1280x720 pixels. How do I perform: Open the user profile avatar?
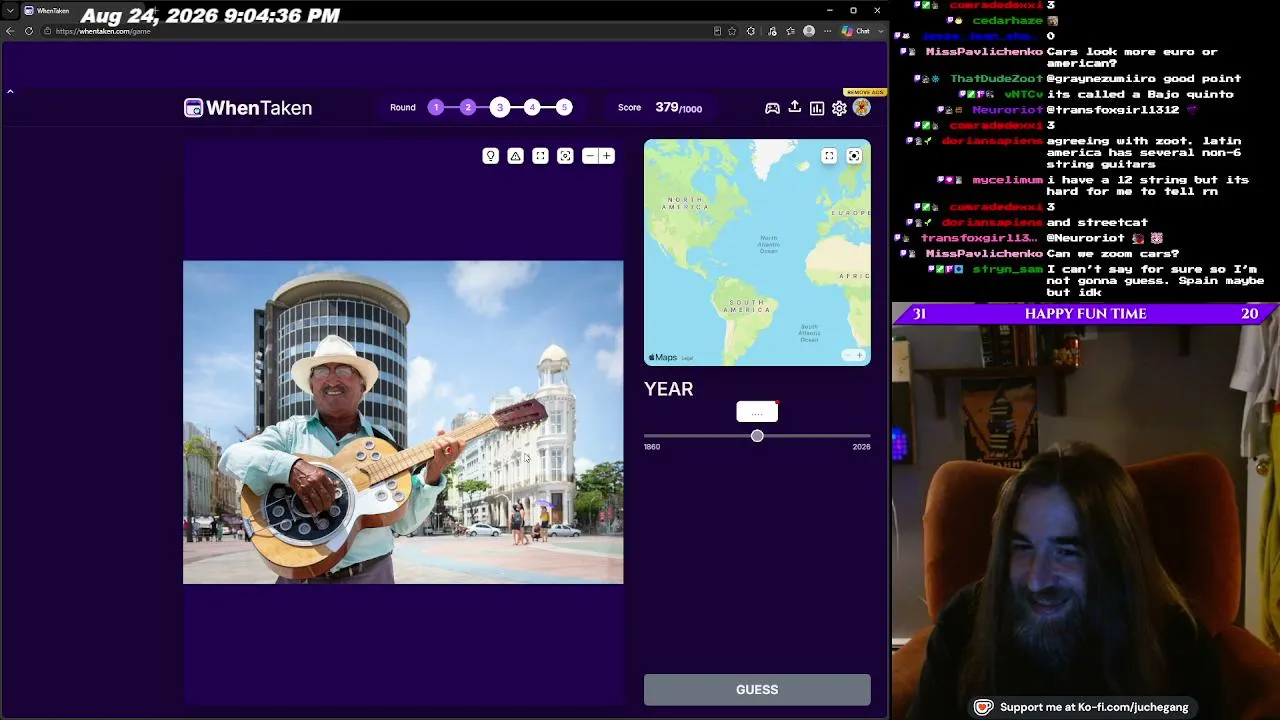point(861,107)
